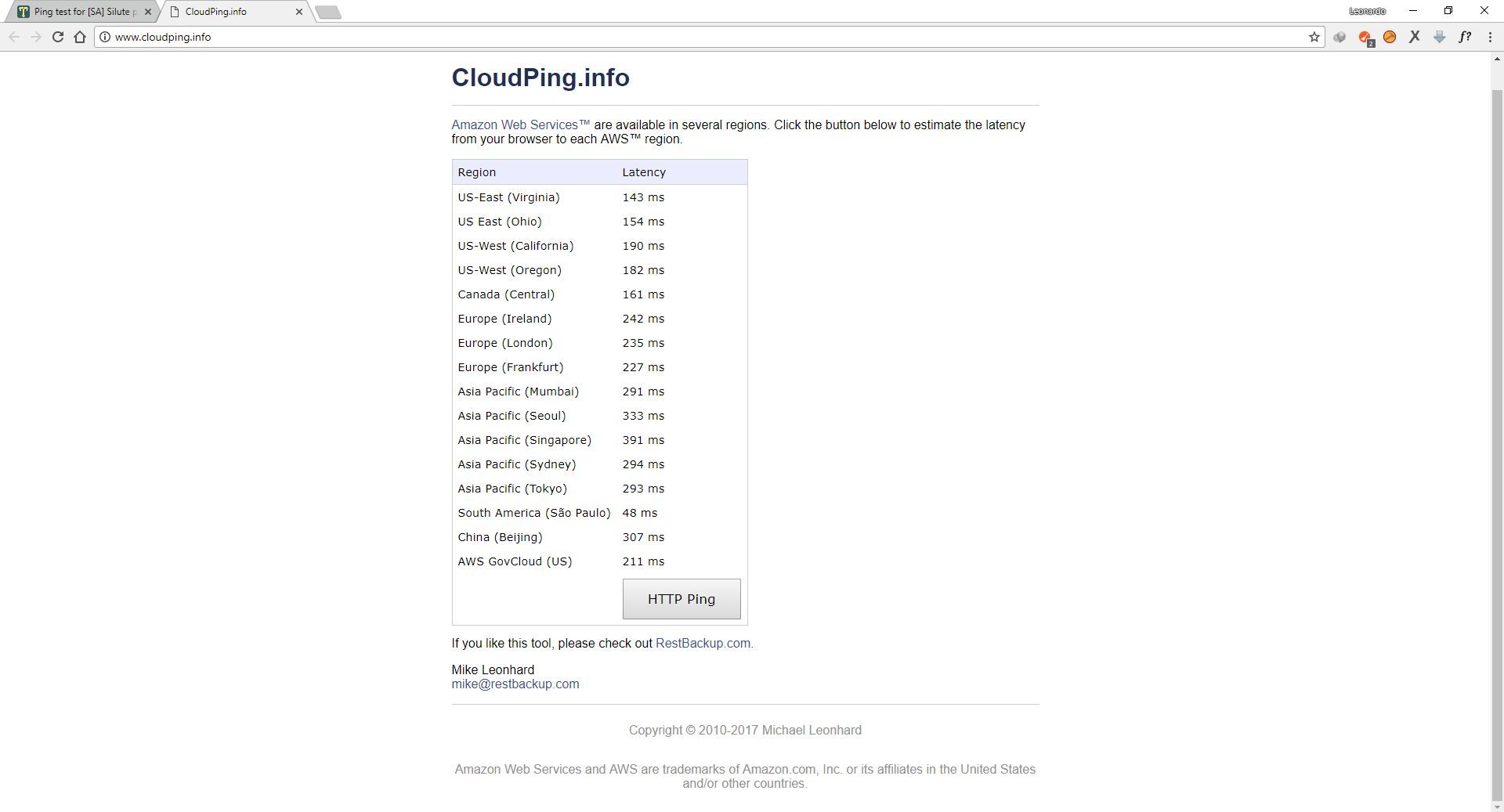Open the orange extension with badge 2
This screenshot has height=812, width=1504.
pos(1365,37)
